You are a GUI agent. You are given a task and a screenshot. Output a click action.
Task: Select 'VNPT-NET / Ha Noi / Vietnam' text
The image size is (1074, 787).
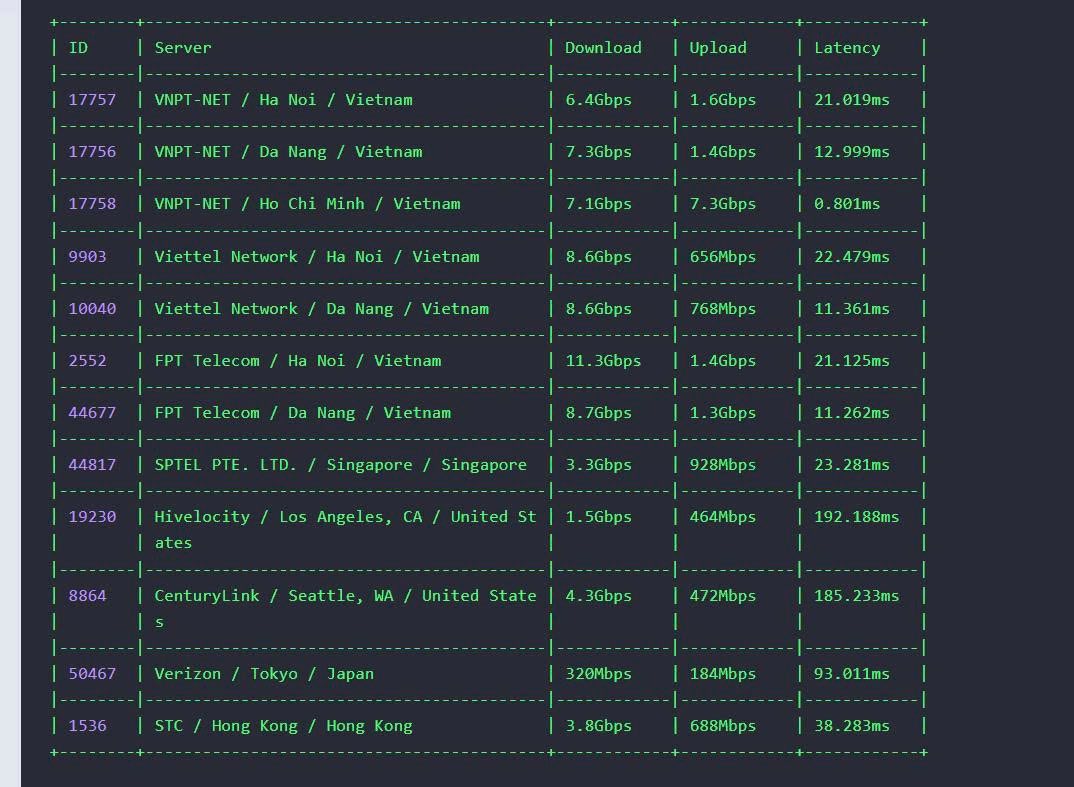tap(284, 100)
